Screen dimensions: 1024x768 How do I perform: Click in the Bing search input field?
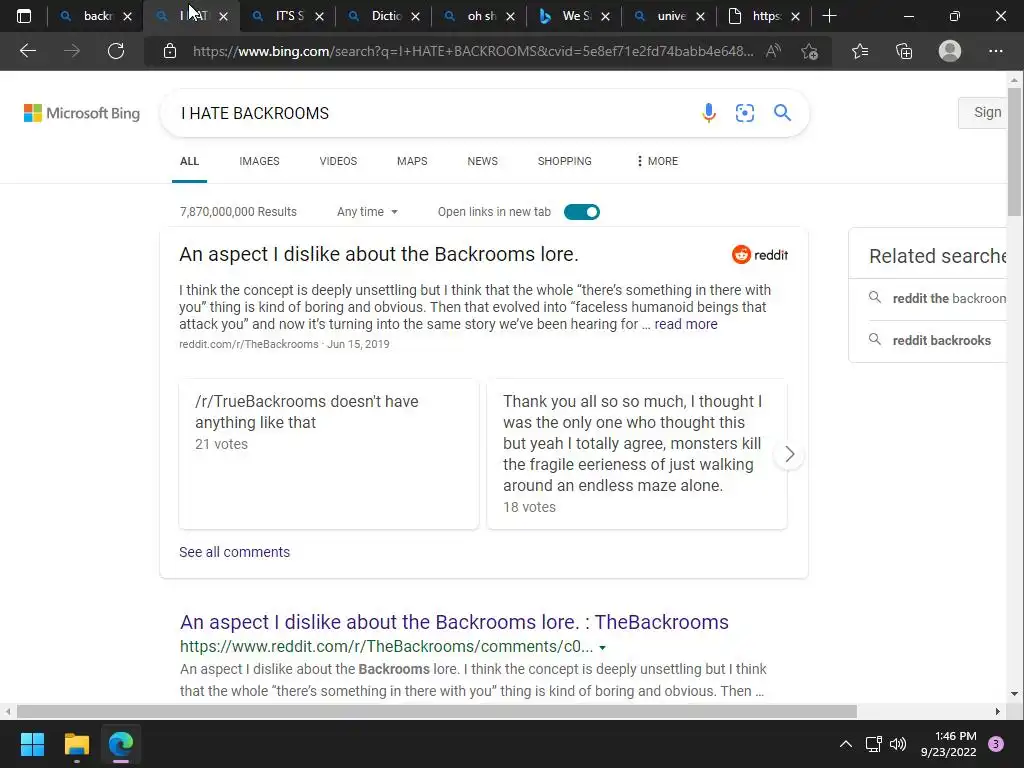431,113
